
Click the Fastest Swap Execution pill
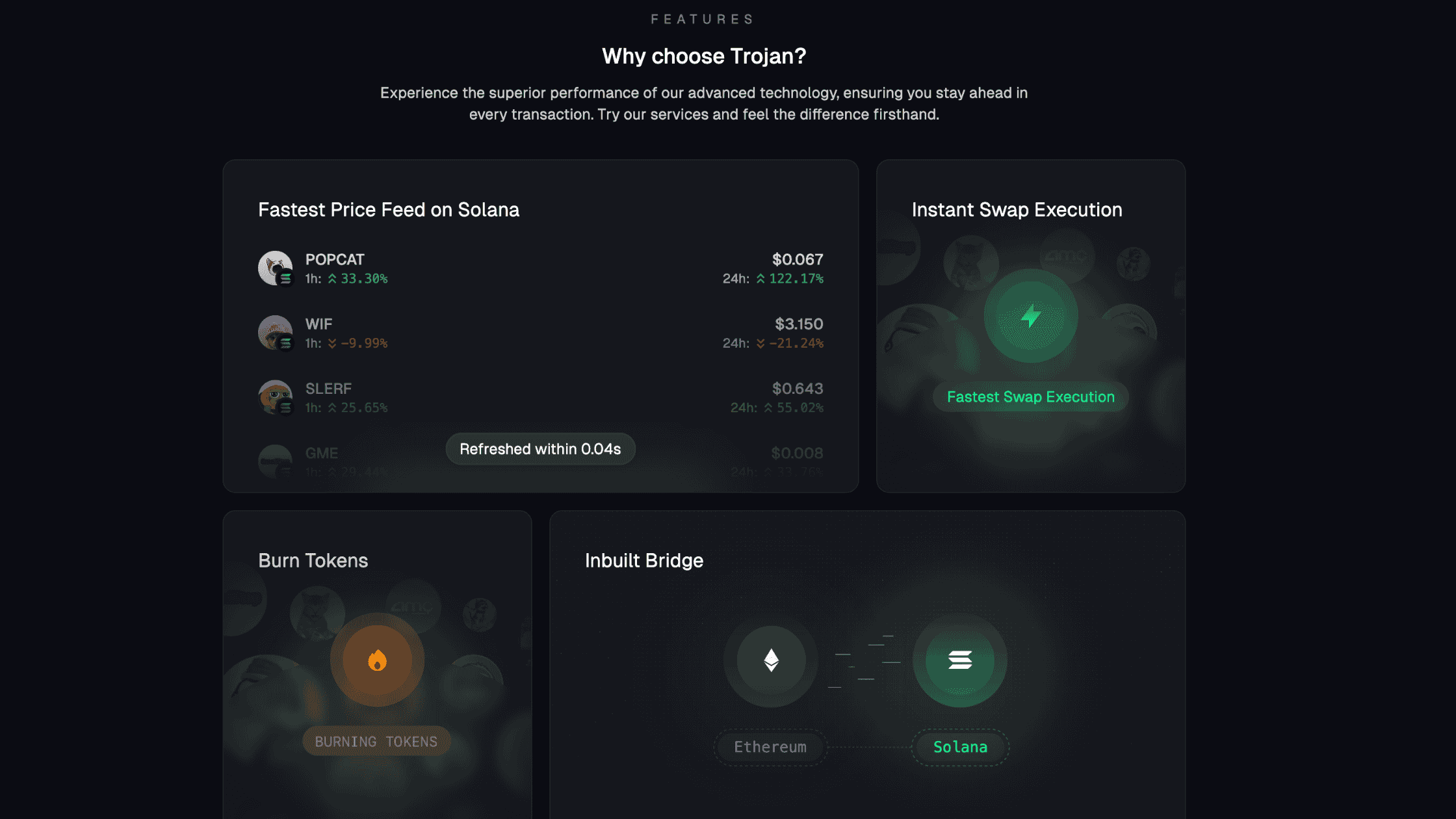[x=1031, y=396]
